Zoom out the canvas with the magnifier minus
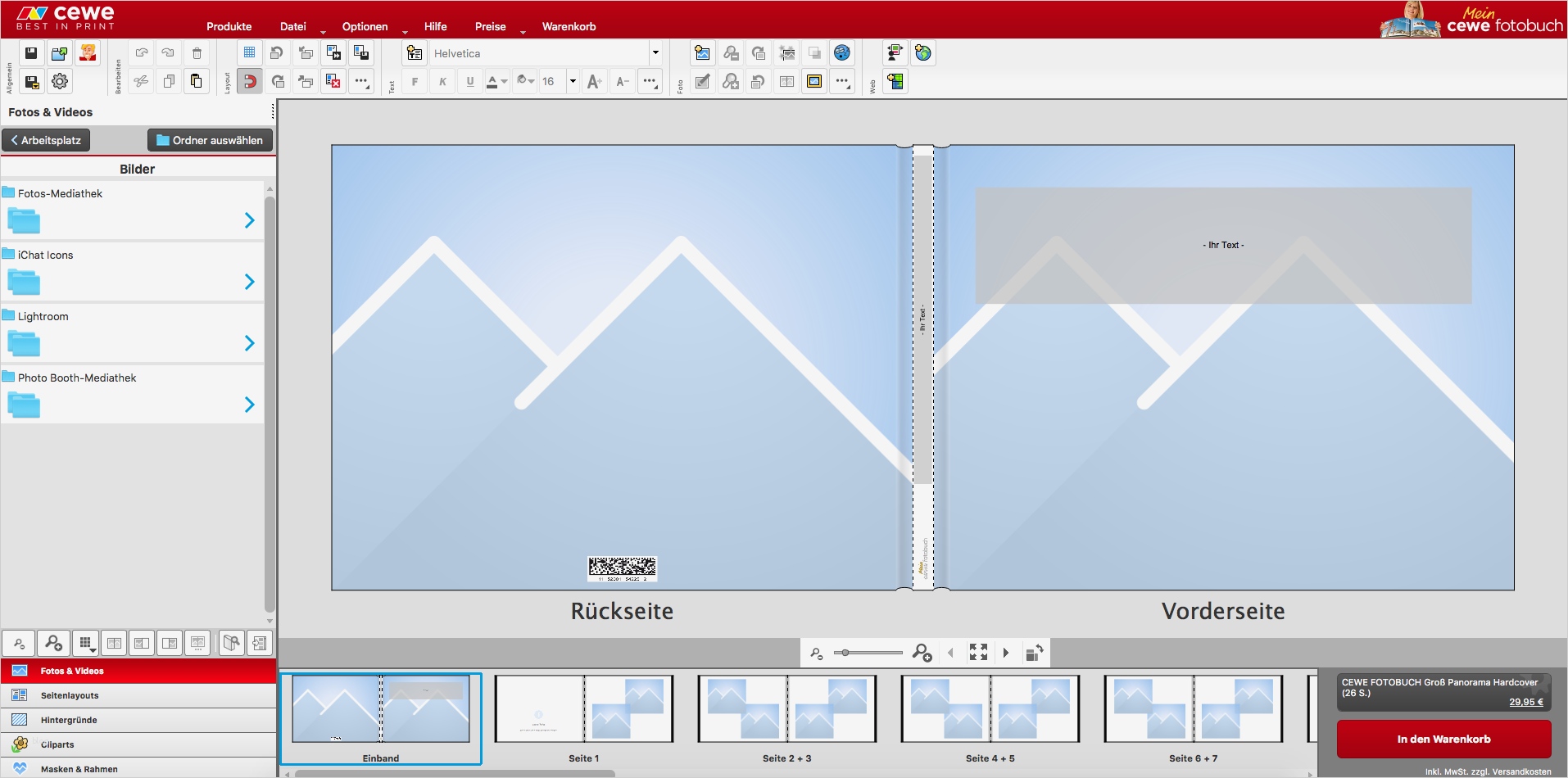 817,653
